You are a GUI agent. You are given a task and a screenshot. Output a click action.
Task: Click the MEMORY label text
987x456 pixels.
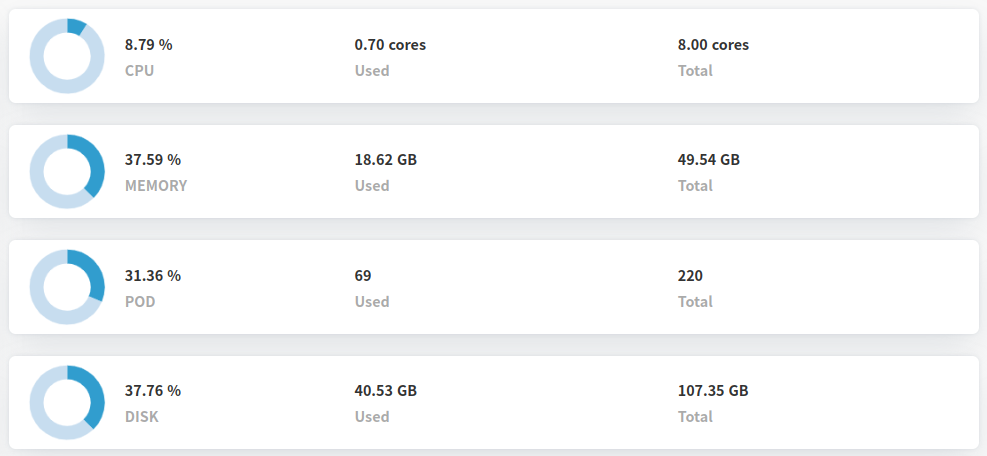(156, 186)
